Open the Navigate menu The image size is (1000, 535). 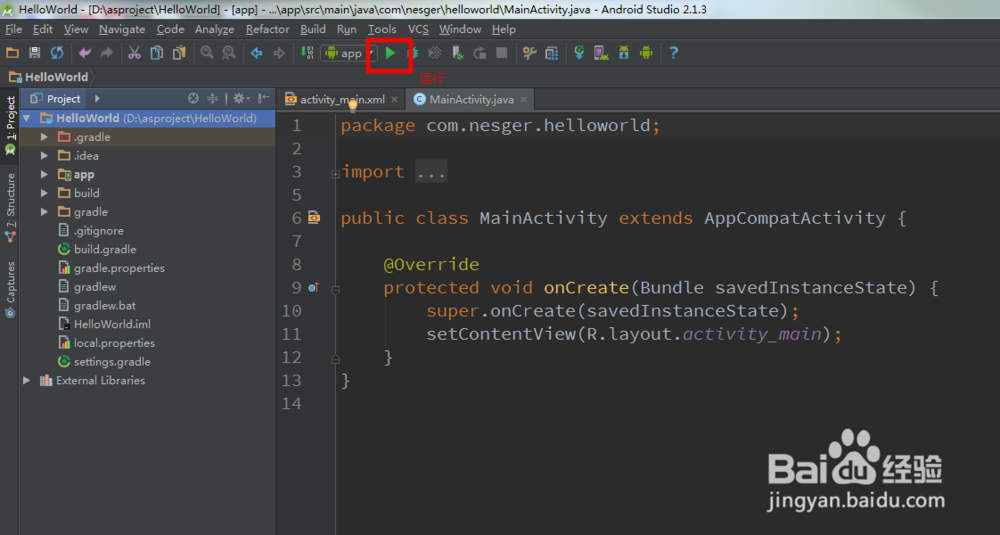tap(122, 29)
